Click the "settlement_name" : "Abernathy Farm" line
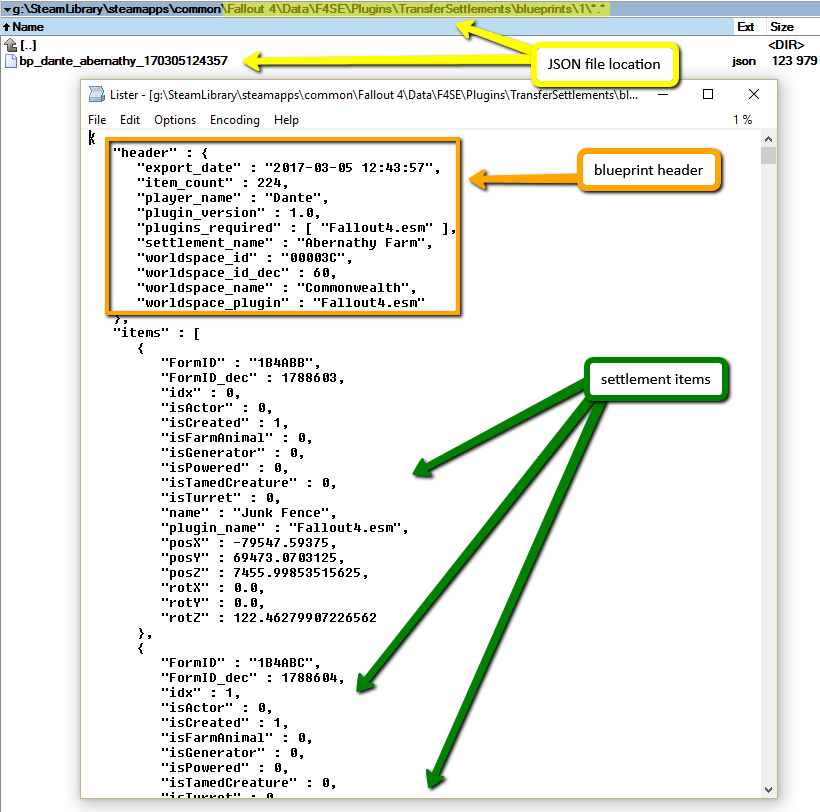 (284, 243)
